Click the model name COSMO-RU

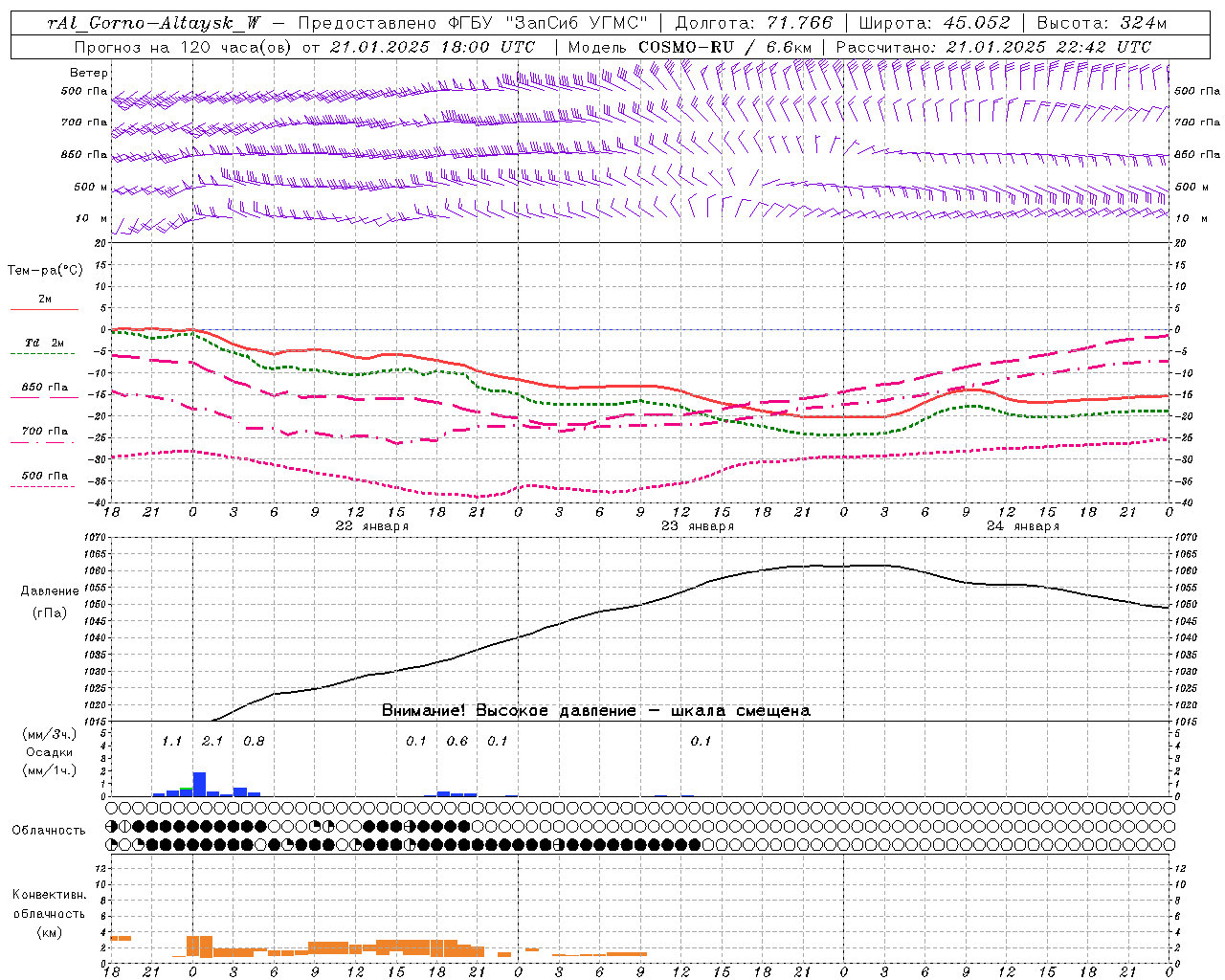(x=686, y=46)
